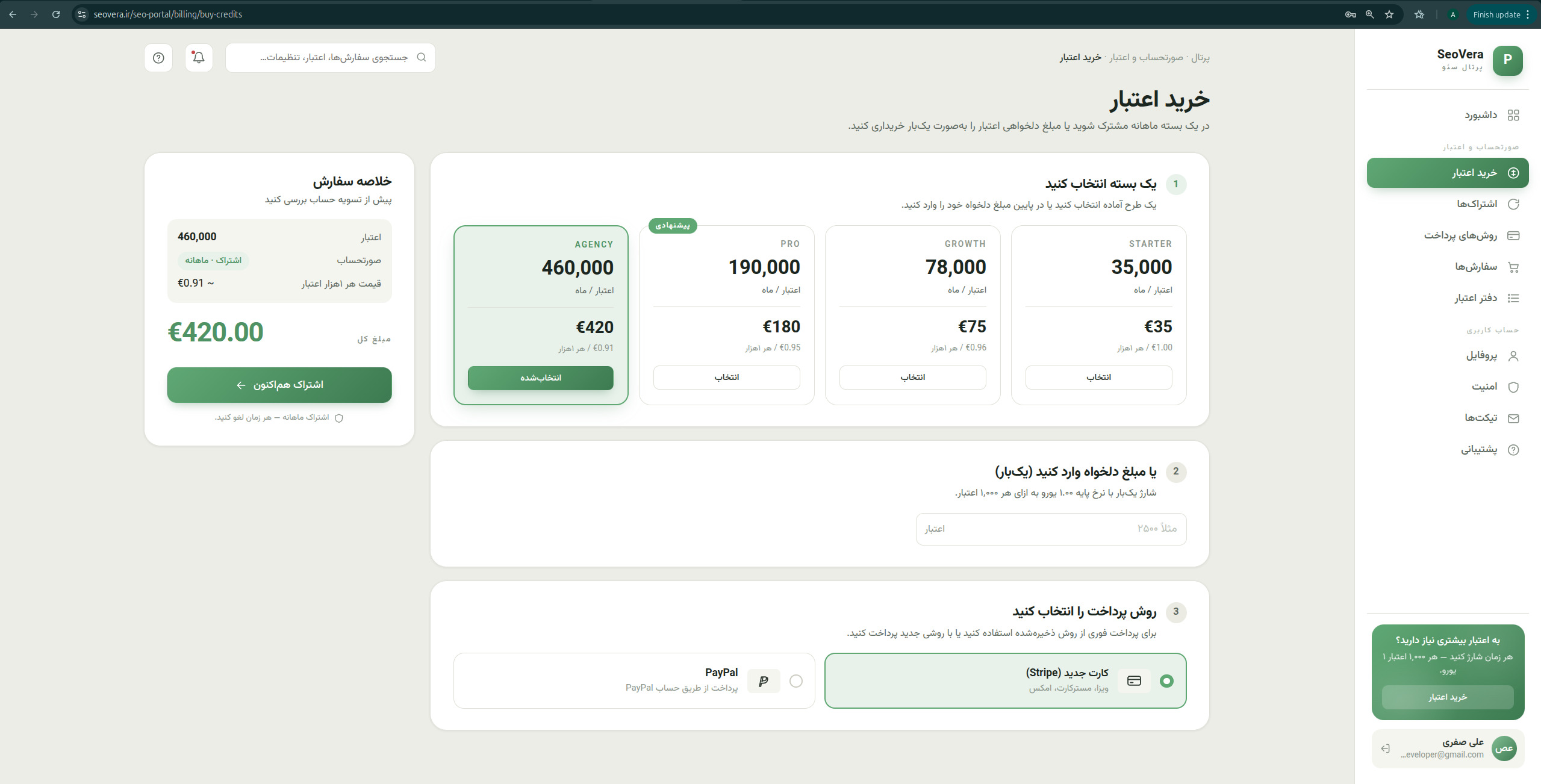
Task: Click the profile person icon in the sidebar
Action: (1513, 356)
